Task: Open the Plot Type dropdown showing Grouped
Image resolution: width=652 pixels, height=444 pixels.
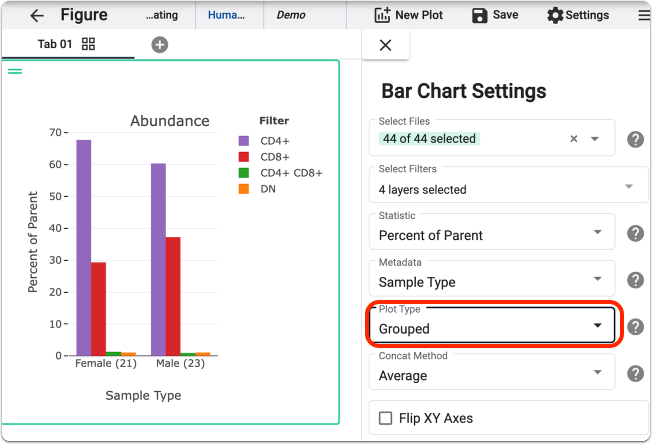Action: click(492, 325)
